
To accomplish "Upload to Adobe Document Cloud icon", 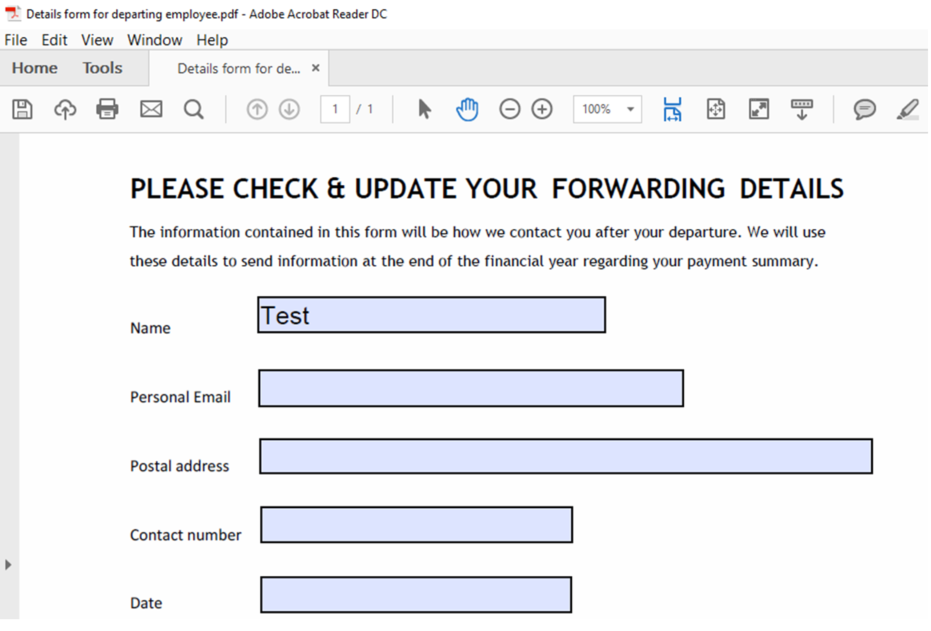I will [x=65, y=109].
